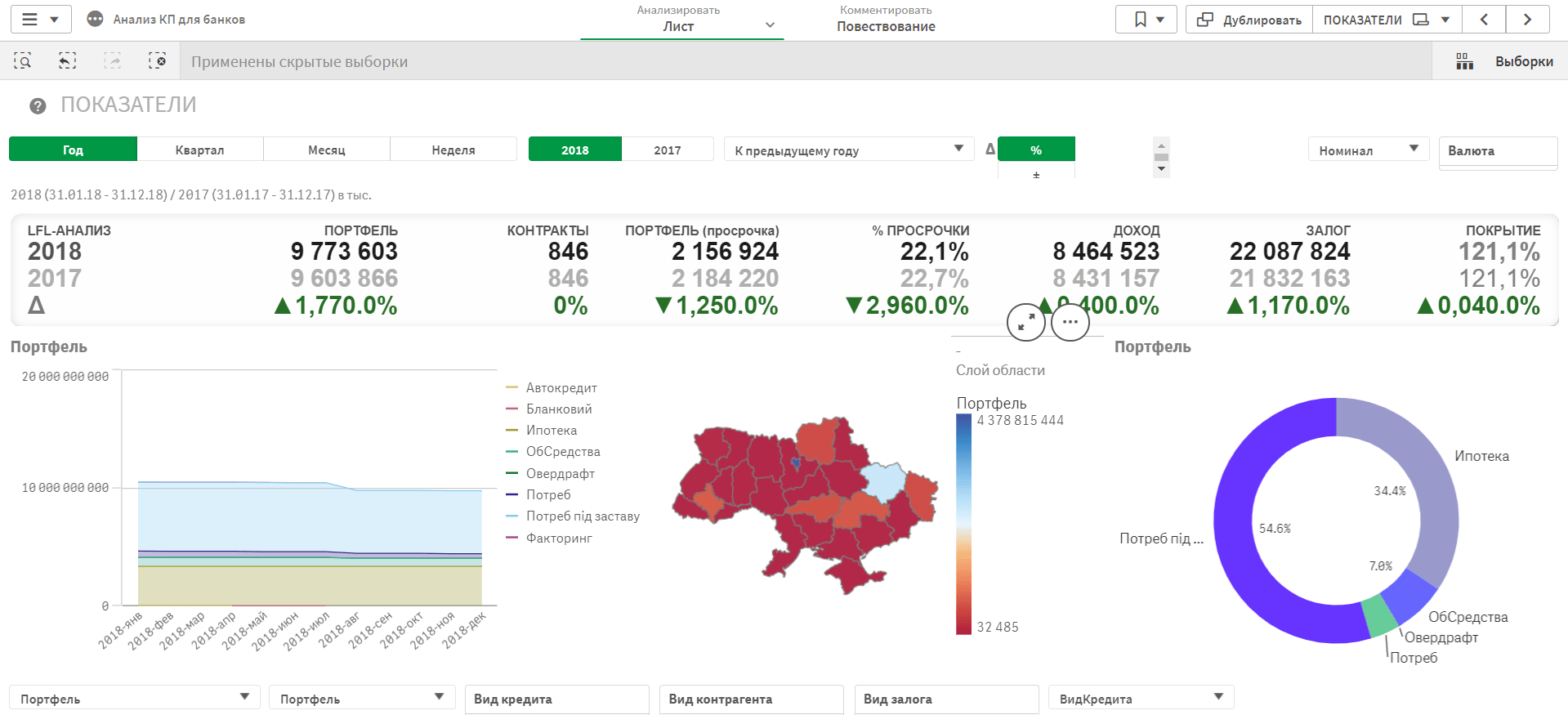Select the 2017 year toggle
The height and width of the screenshot is (715, 1568).
(x=667, y=150)
